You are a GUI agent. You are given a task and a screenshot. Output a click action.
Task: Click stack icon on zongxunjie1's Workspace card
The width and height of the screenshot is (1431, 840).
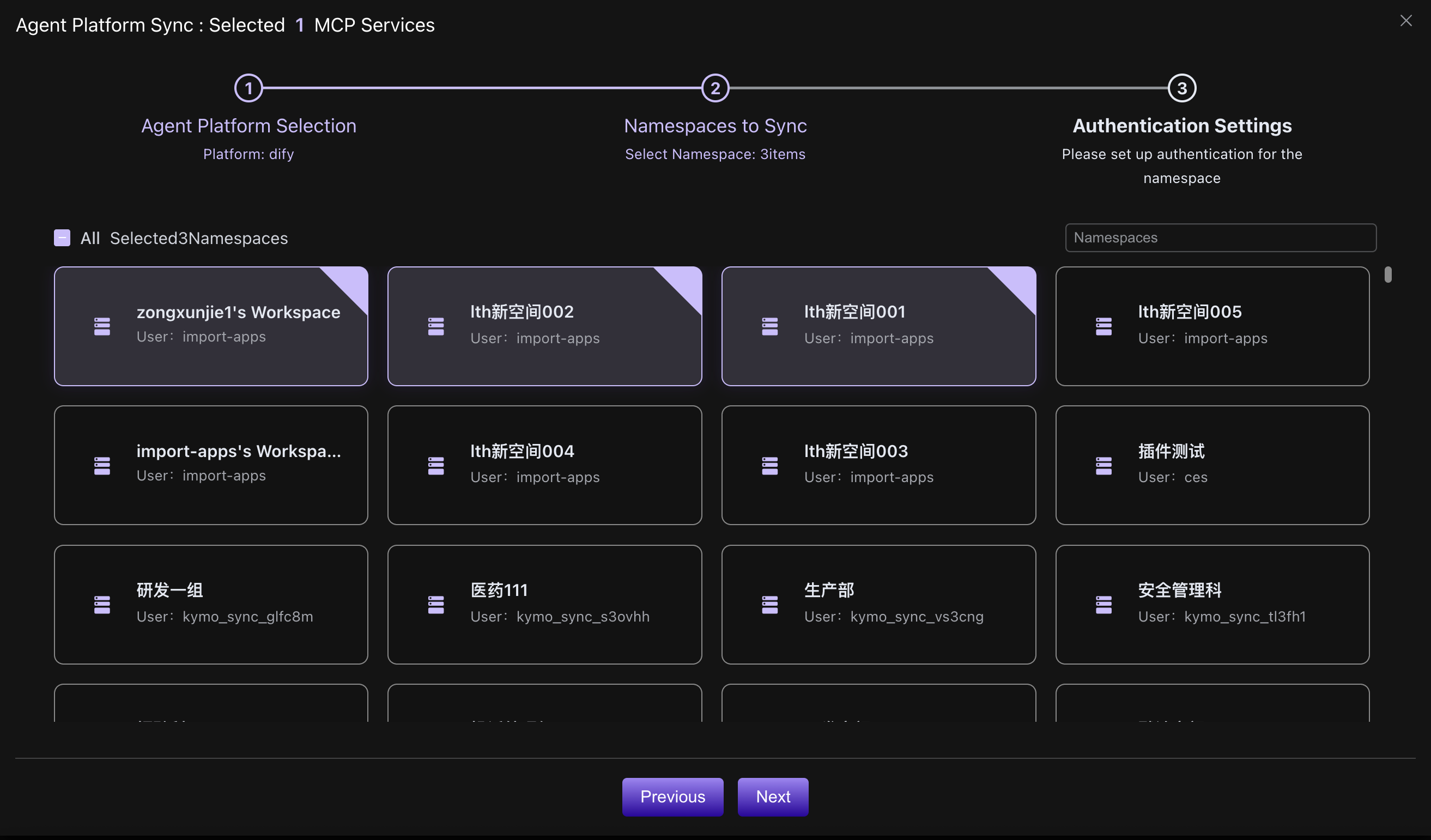[102, 326]
